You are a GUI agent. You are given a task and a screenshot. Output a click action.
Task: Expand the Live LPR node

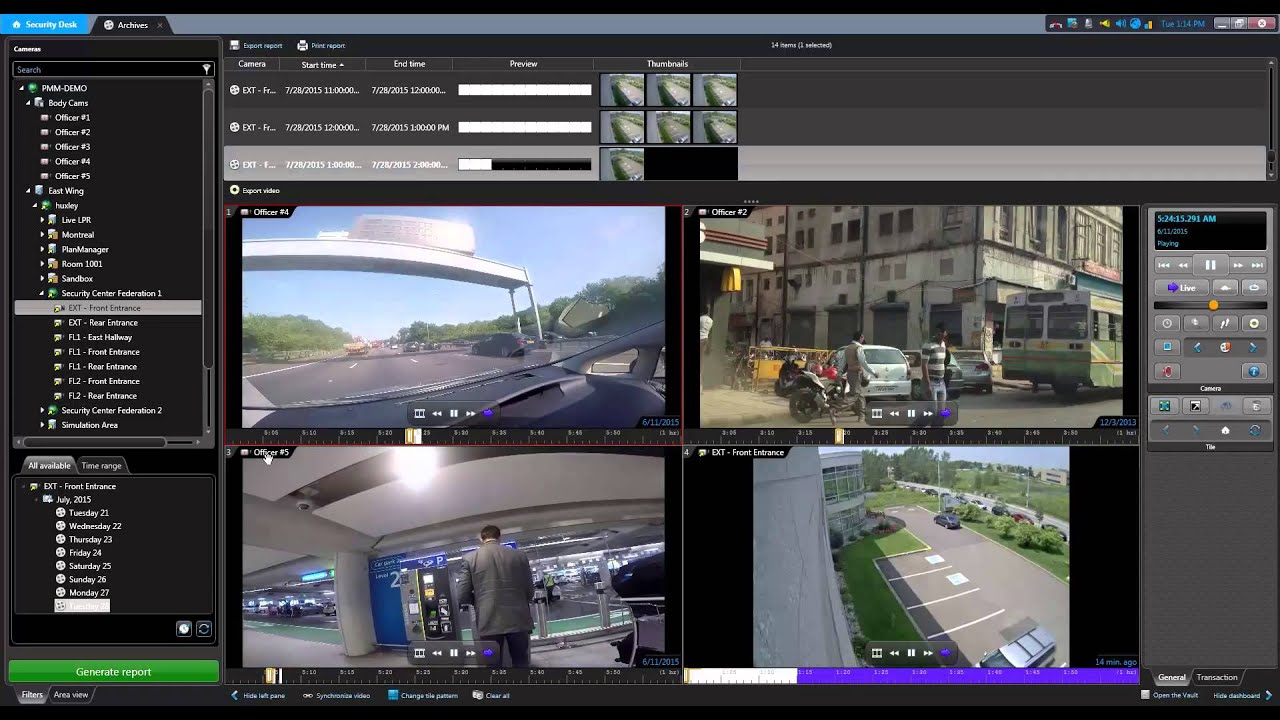pos(42,220)
